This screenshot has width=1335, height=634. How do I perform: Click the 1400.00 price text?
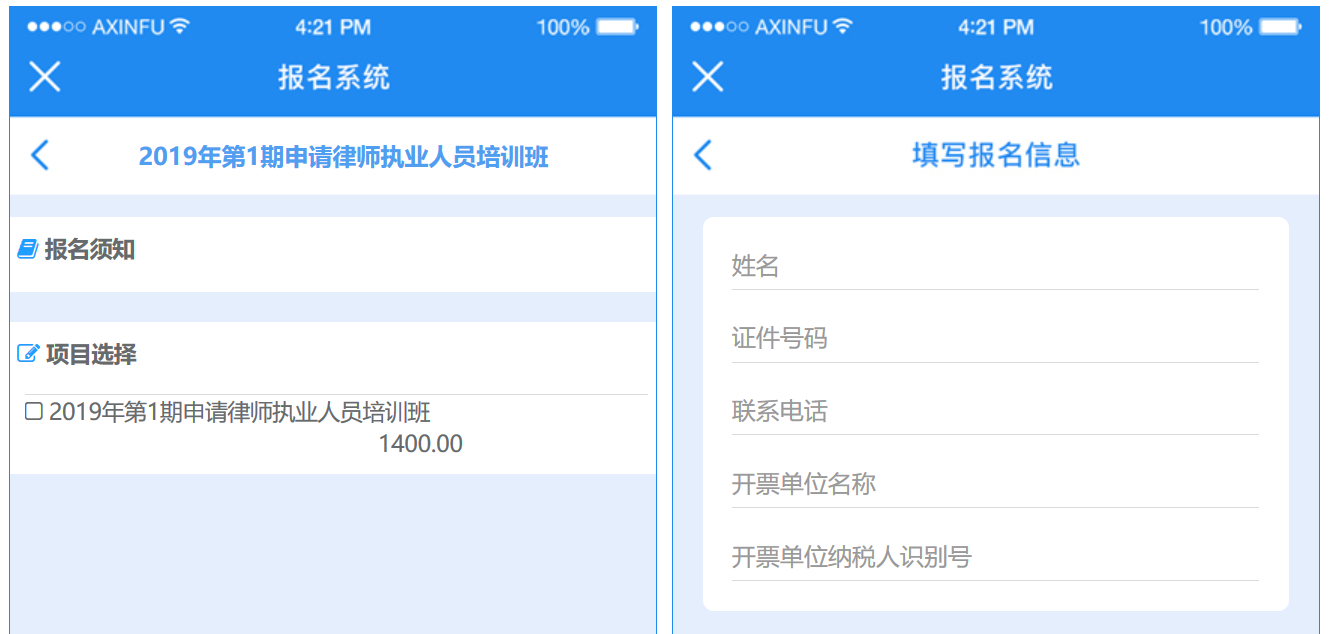coord(420,444)
